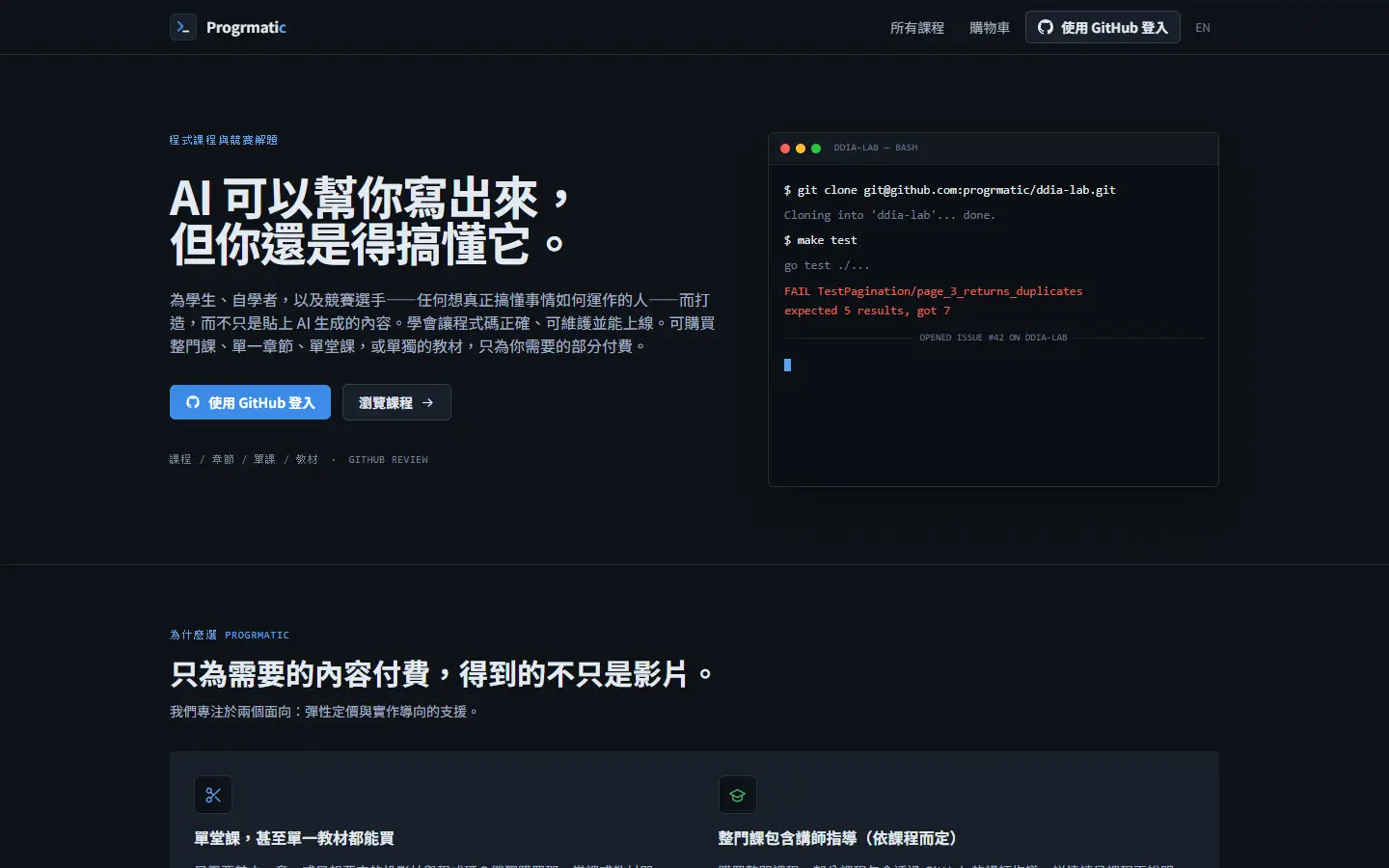Click blue 使用 GitHub 登入 hero button
The image size is (1389, 868).
(x=250, y=402)
